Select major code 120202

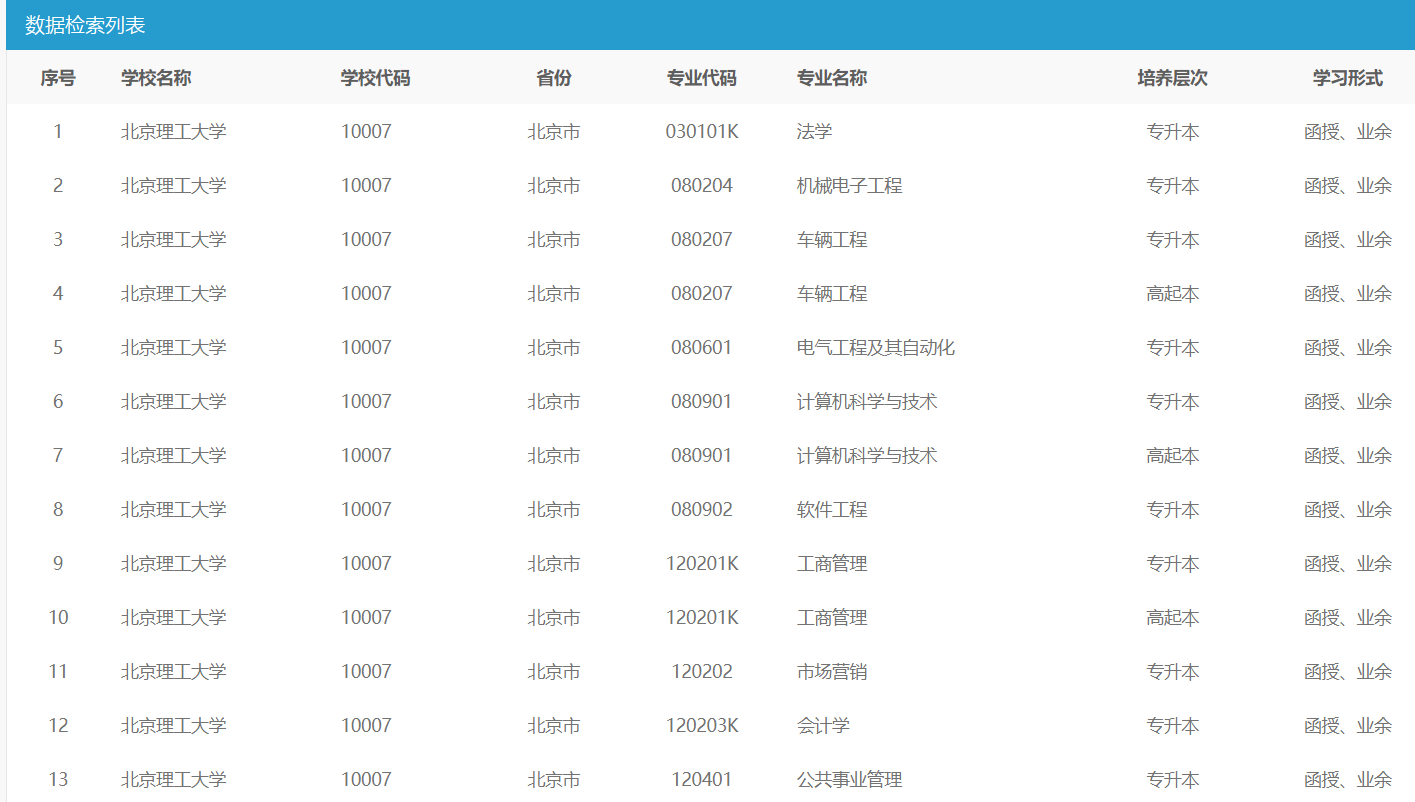702,671
